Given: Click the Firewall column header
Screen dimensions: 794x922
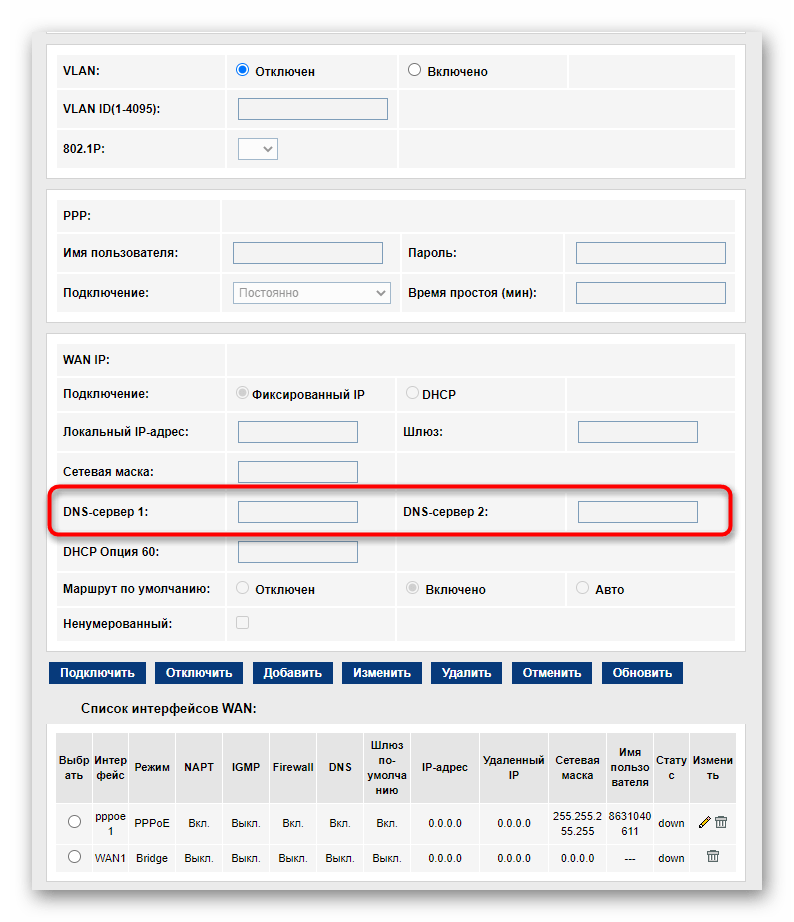Looking at the screenshot, I should click(x=293, y=767).
